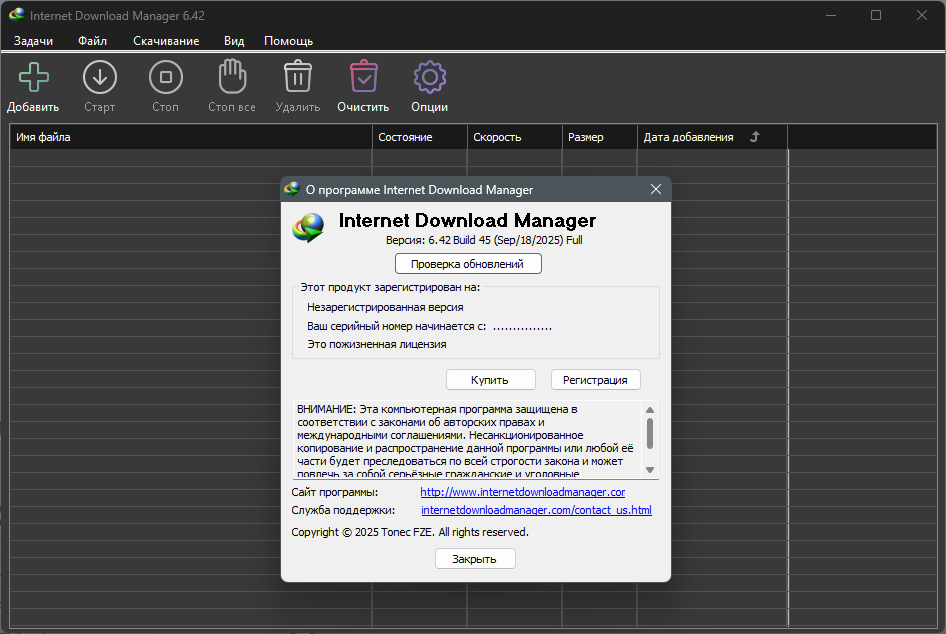The width and height of the screenshot is (946, 634).
Task: Click the Проверка обновлений button
Action: click(x=467, y=264)
